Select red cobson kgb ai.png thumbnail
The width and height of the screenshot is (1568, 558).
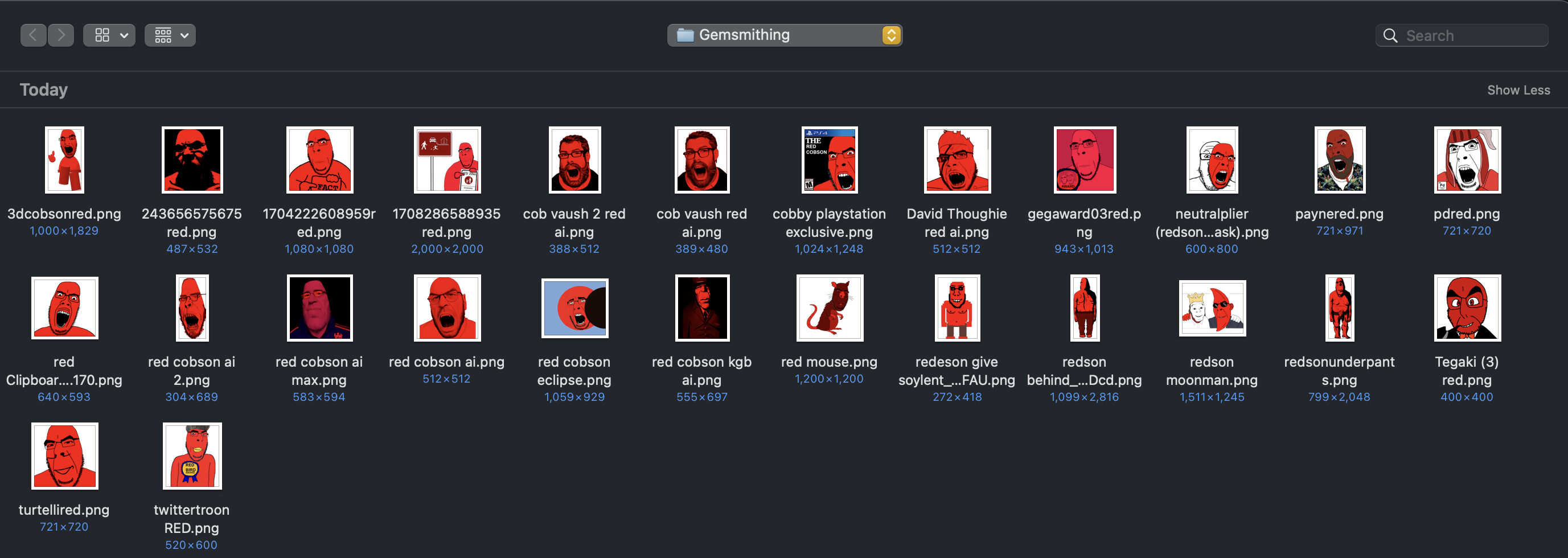click(x=702, y=308)
